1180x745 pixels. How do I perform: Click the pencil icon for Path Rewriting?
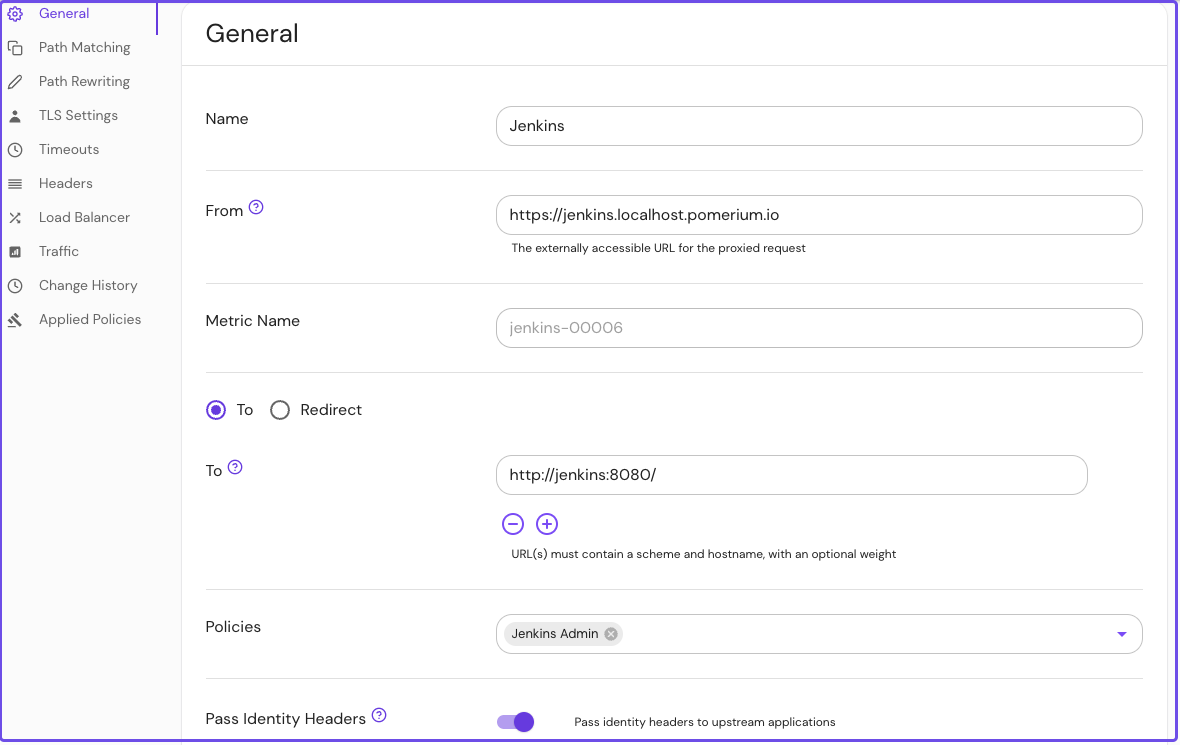coord(15,82)
